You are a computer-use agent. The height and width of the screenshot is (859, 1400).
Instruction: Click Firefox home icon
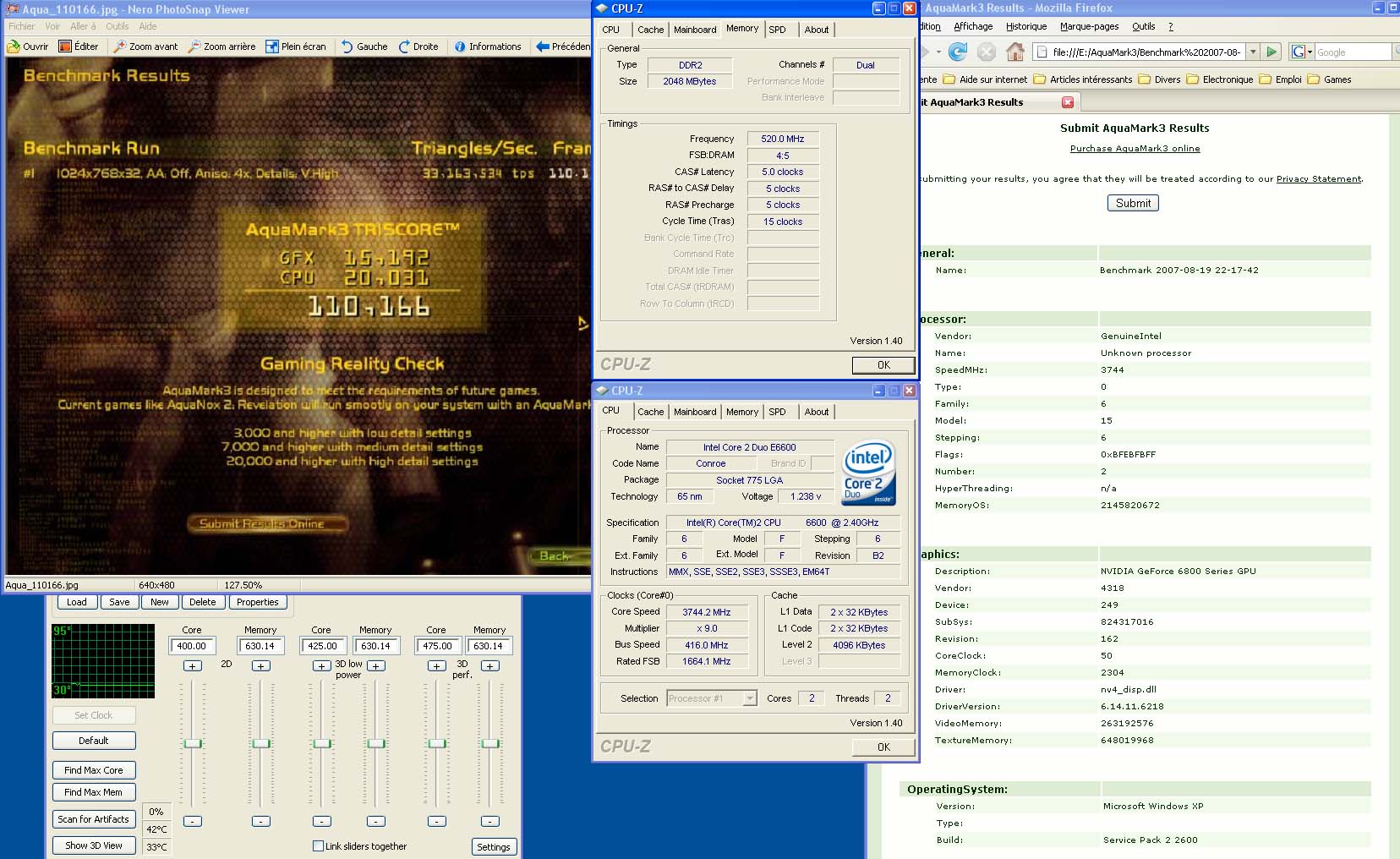coord(1015,52)
